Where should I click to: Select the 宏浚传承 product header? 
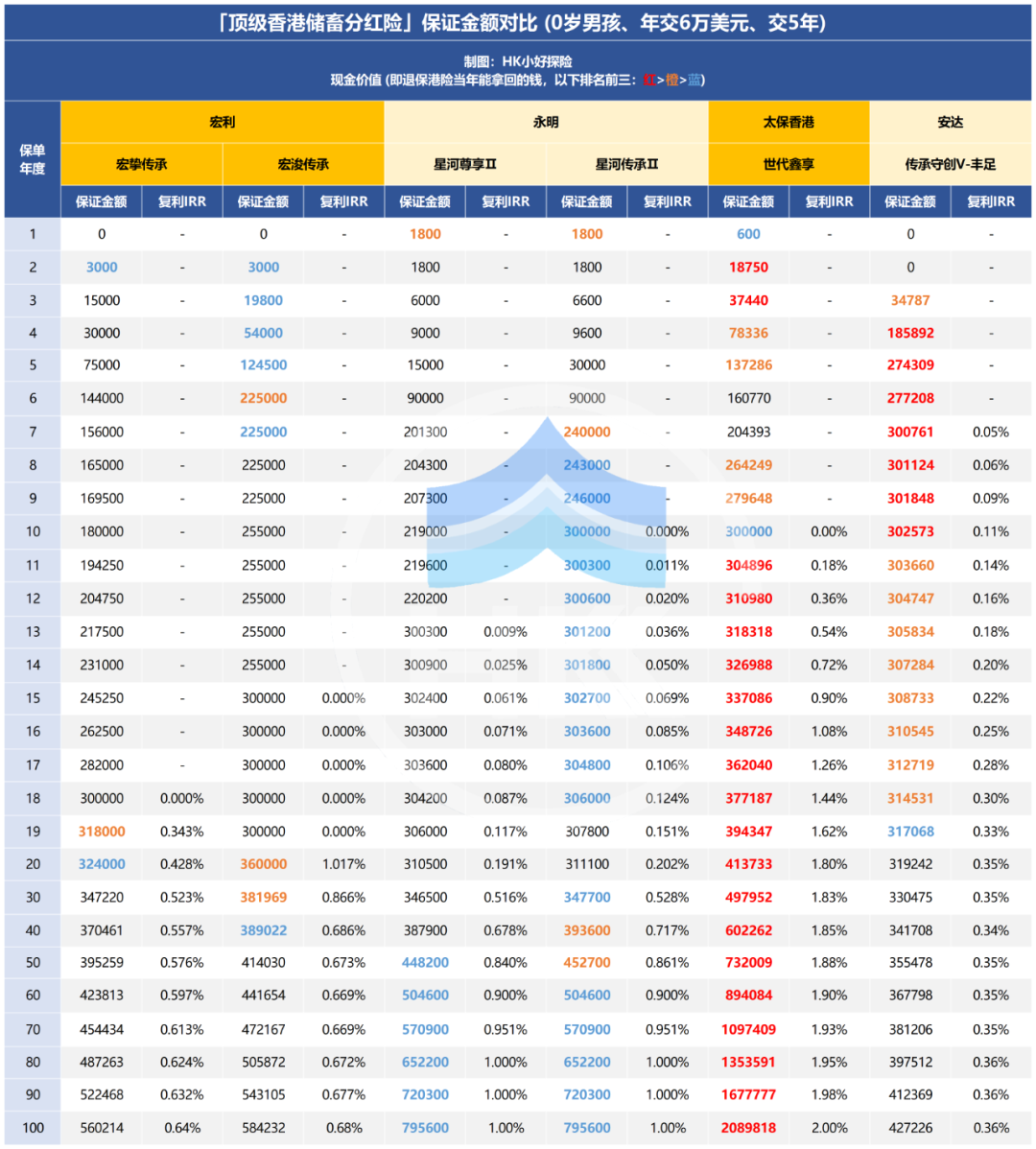pos(303,164)
